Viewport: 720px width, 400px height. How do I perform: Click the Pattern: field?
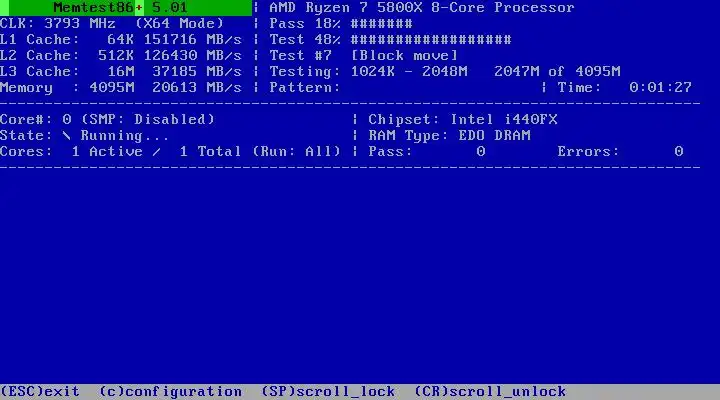[304, 87]
